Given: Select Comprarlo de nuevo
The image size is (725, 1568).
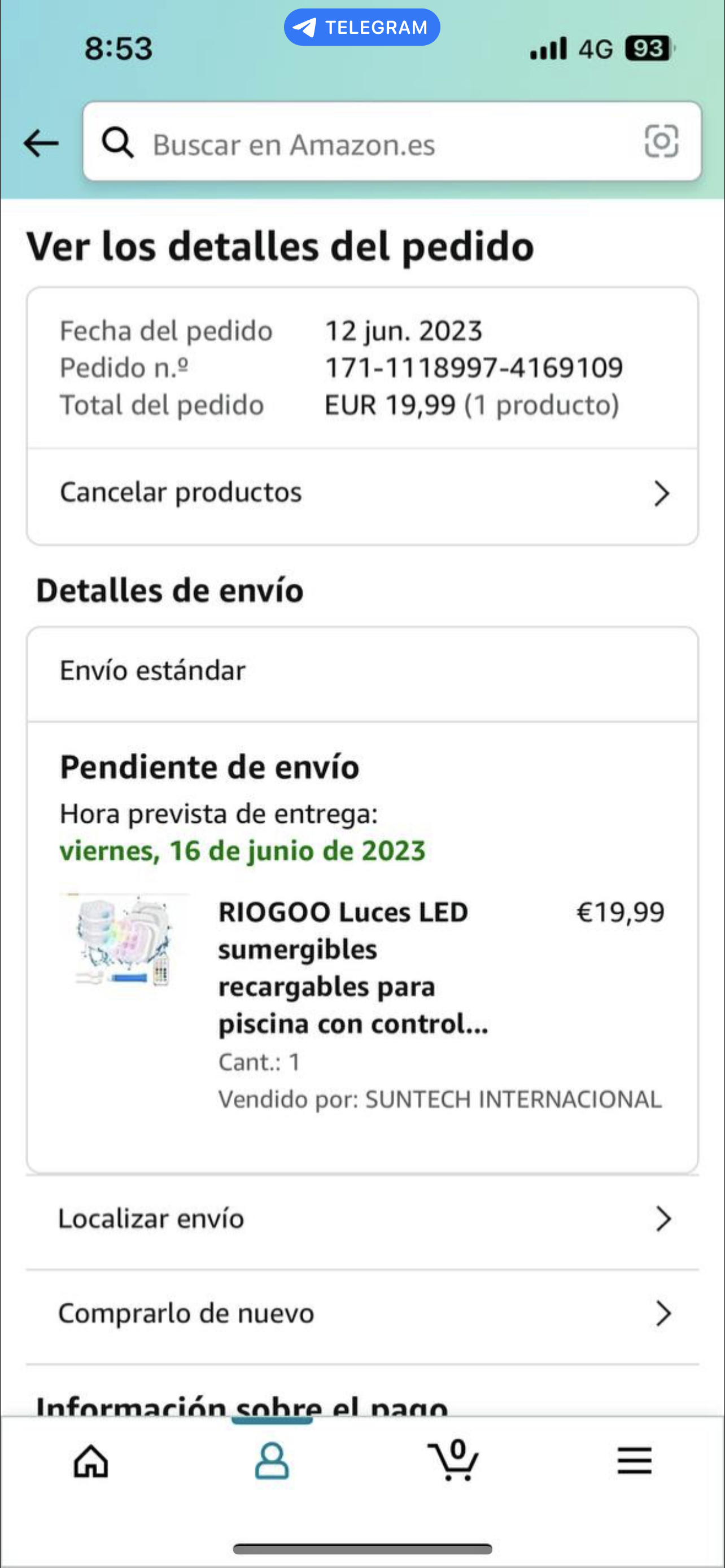Looking at the screenshot, I should click(x=186, y=1313).
